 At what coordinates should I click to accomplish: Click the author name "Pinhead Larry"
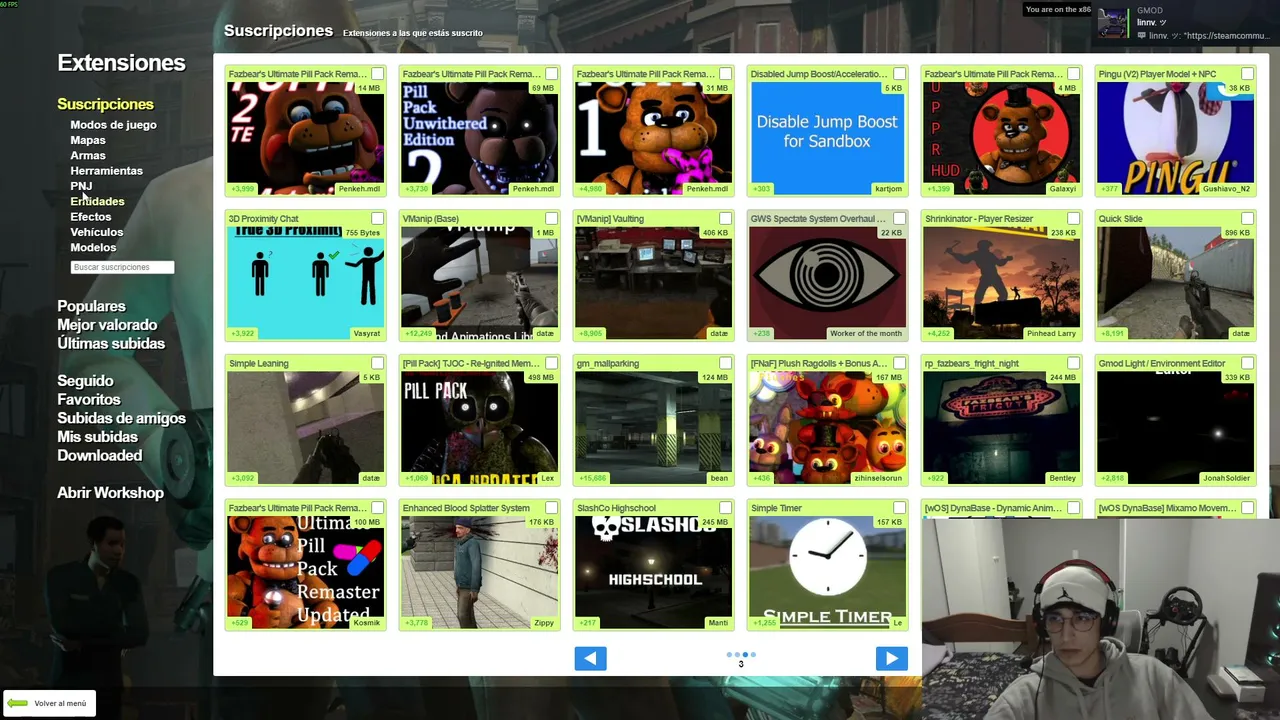click(1051, 334)
